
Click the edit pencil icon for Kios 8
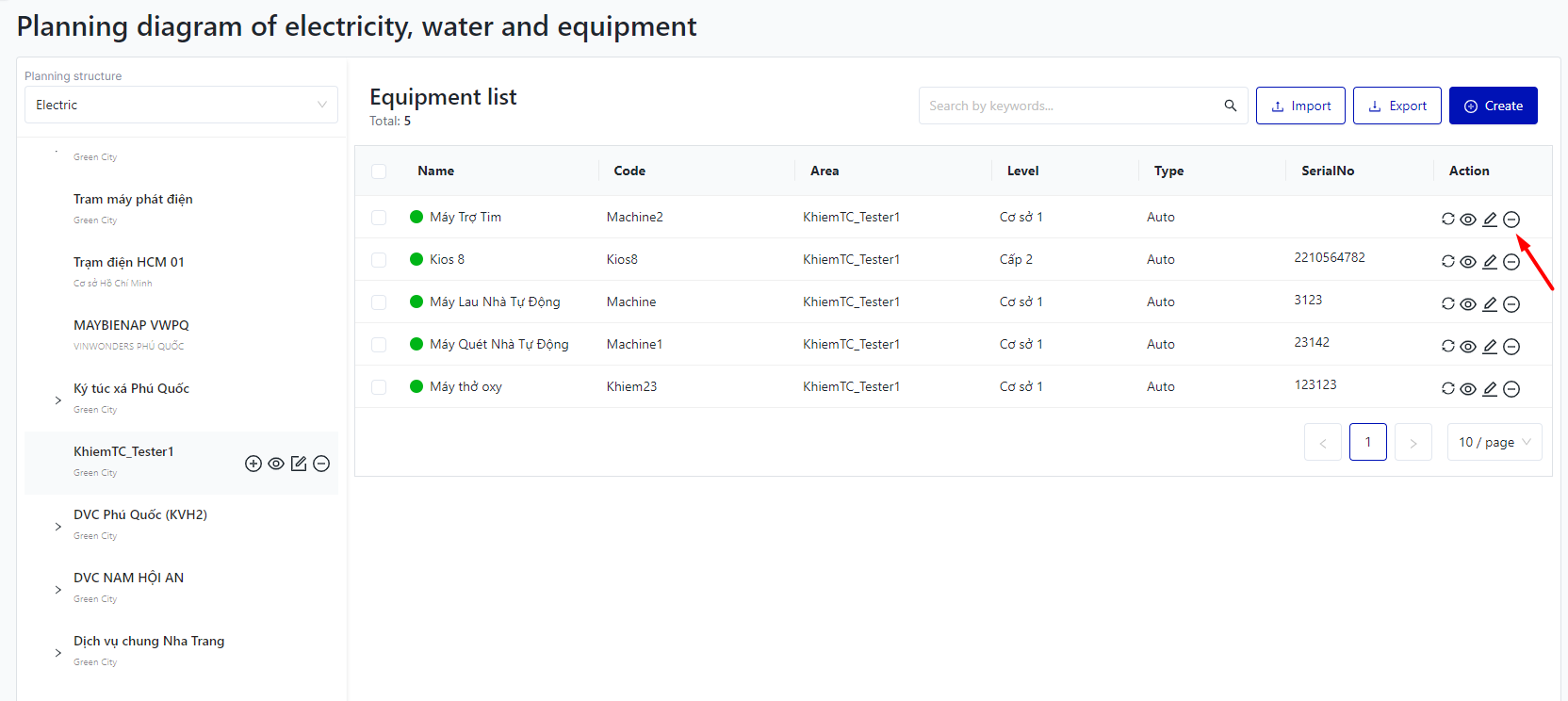click(x=1490, y=262)
